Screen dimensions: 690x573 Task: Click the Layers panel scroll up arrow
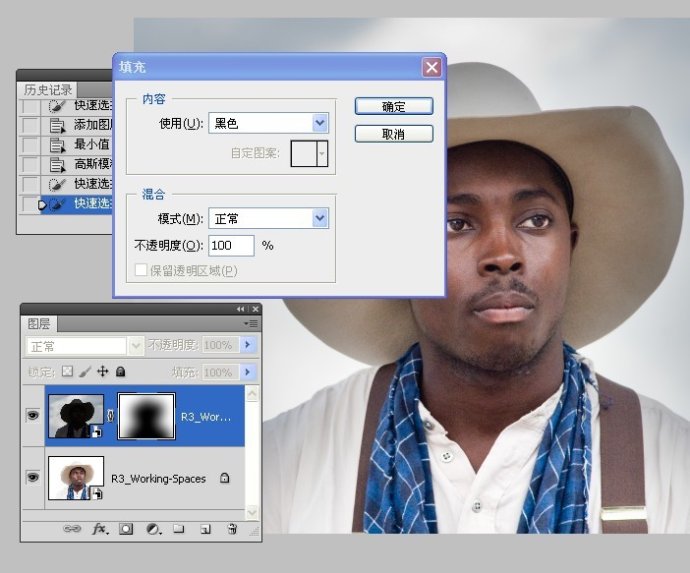pos(252,393)
